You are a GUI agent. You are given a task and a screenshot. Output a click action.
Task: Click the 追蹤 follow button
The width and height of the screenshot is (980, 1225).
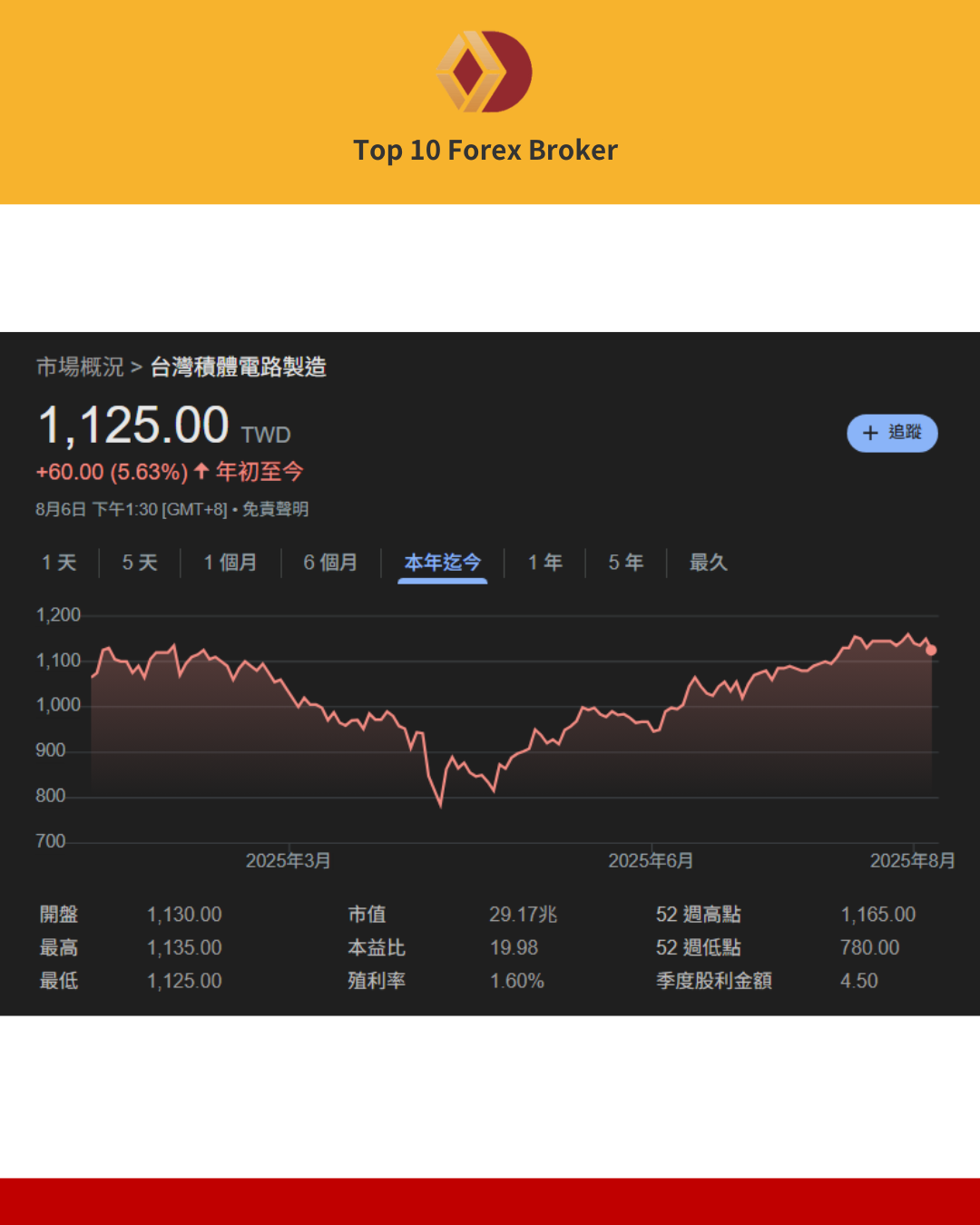(892, 433)
